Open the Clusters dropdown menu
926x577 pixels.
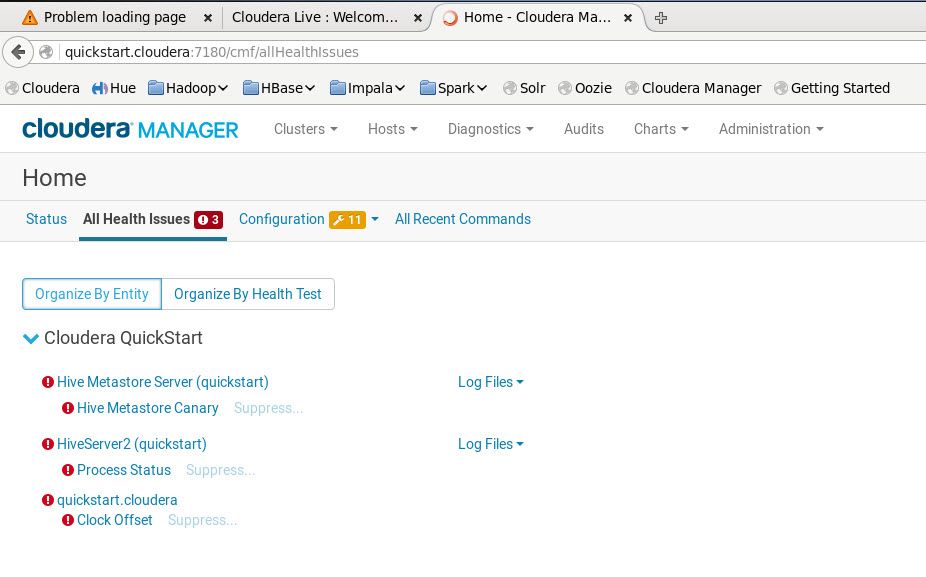pos(305,129)
